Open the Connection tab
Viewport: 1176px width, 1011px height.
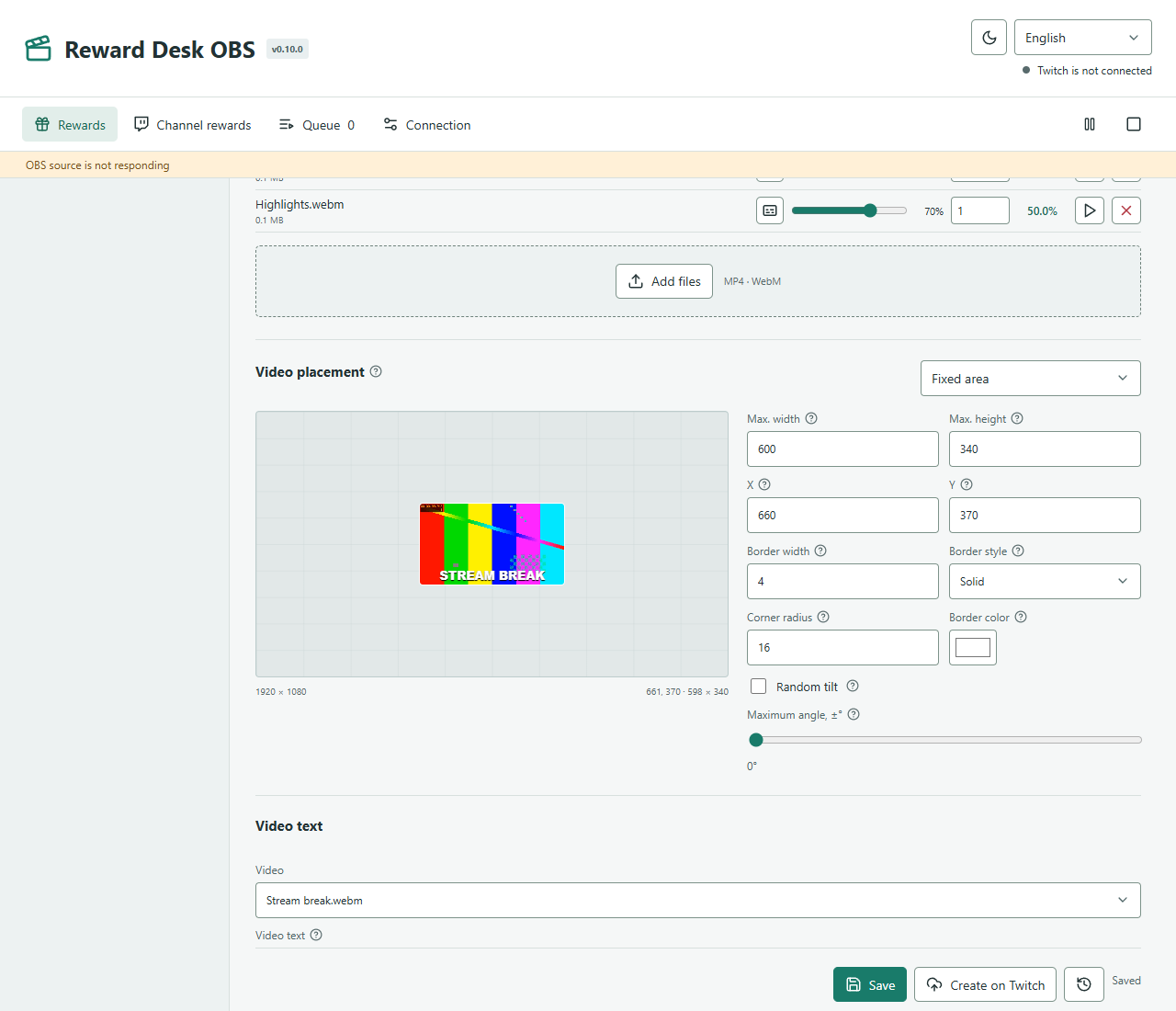tap(427, 124)
